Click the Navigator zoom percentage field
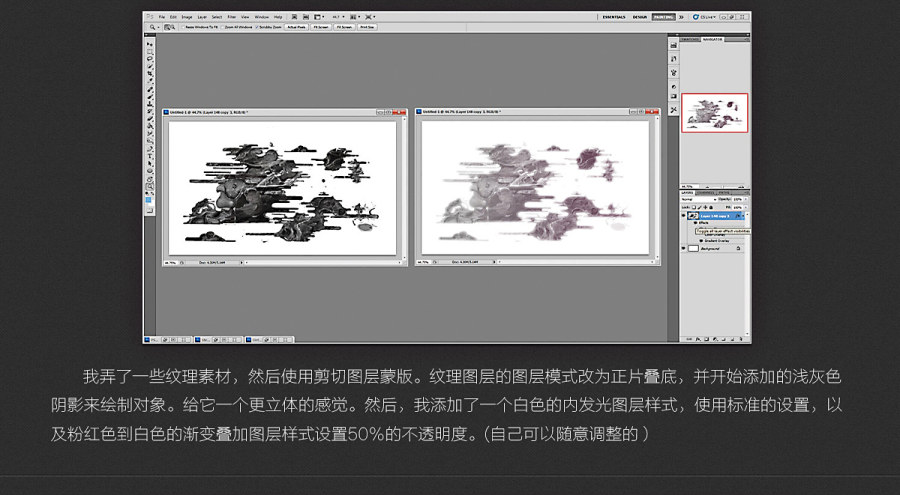Viewport: 900px width, 495px height. (688, 187)
